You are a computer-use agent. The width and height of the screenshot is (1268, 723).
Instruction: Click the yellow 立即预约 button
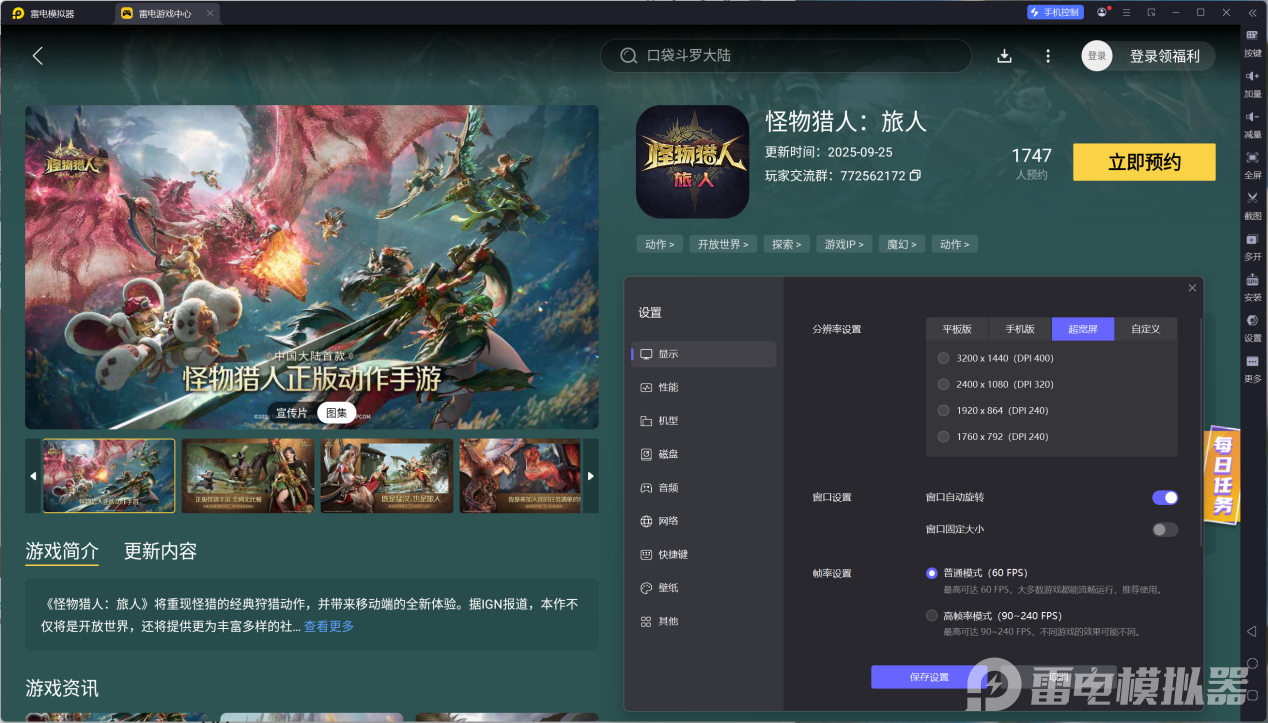[x=1144, y=162]
